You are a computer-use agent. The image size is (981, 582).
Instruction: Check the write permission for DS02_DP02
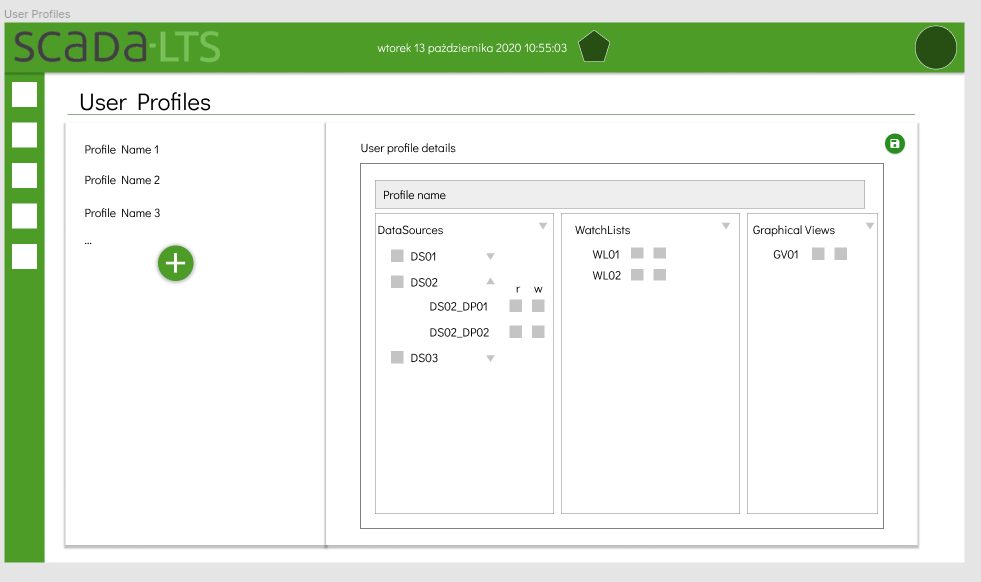(538, 331)
